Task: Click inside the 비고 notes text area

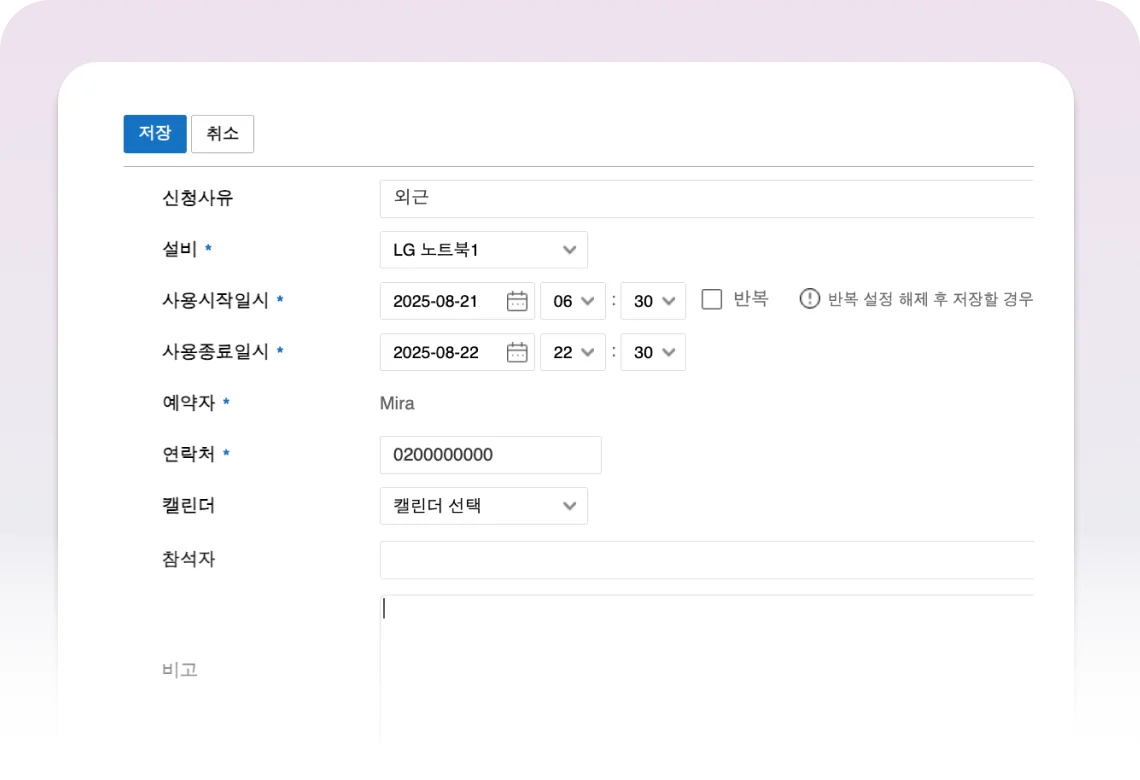Action: click(x=705, y=670)
